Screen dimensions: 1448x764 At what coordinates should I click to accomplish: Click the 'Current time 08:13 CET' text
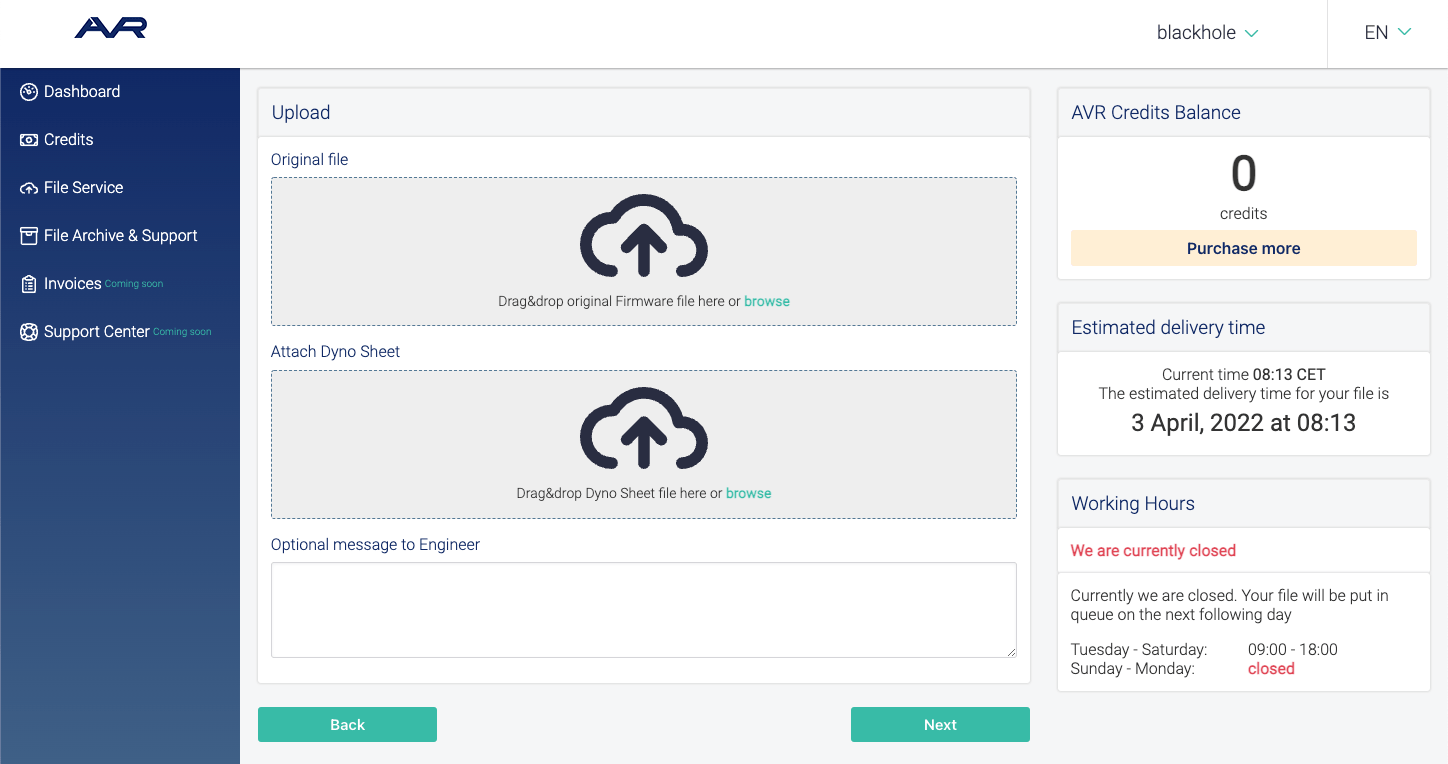point(1244,375)
